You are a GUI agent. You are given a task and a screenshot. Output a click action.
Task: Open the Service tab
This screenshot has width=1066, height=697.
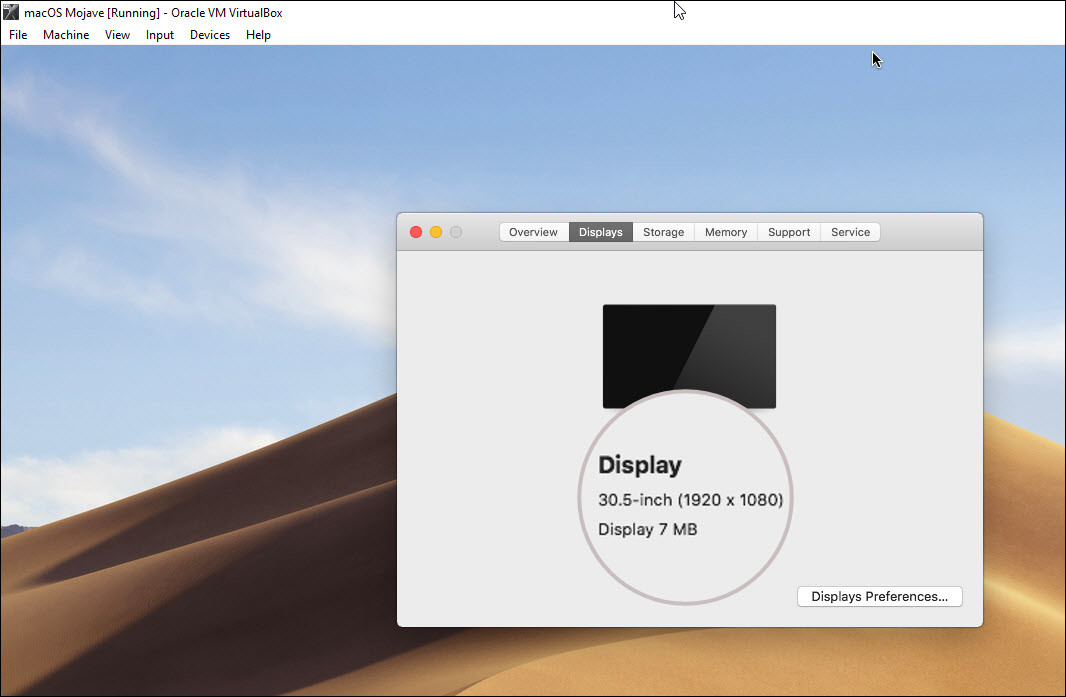point(850,232)
